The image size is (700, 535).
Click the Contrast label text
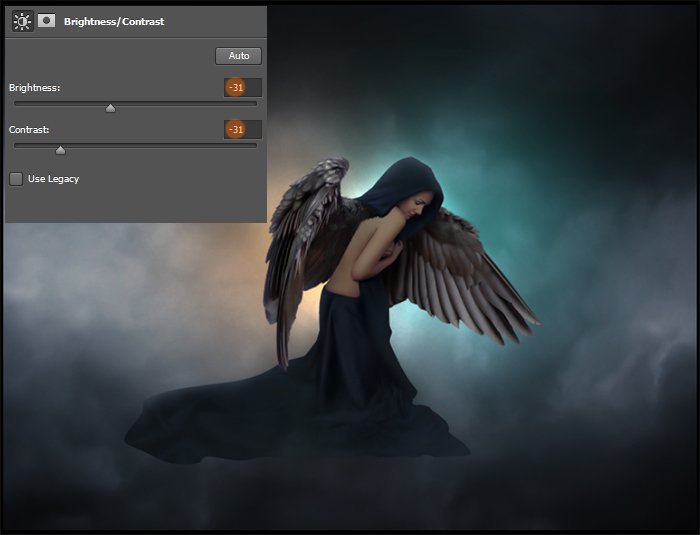click(x=29, y=130)
